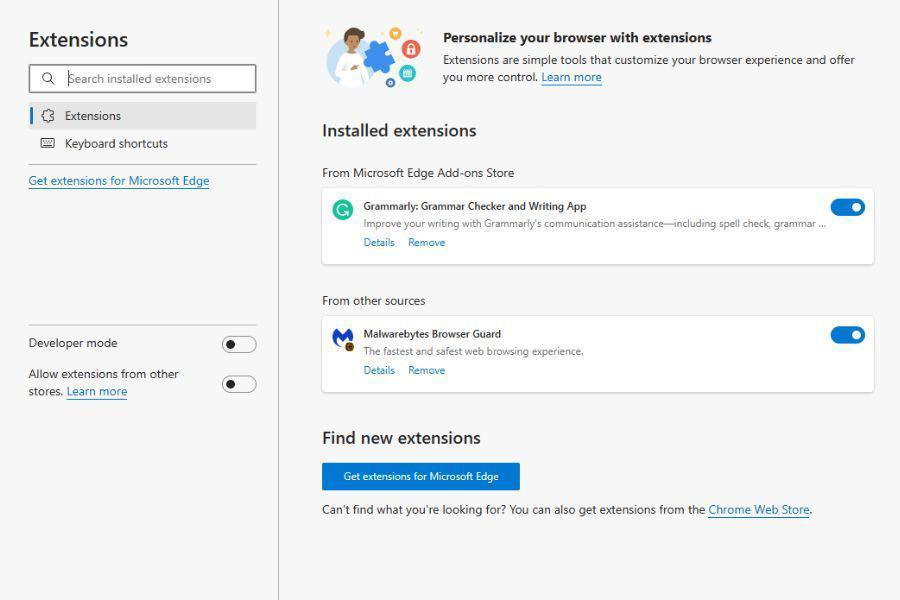Click the personalize browser illustration

[374, 57]
